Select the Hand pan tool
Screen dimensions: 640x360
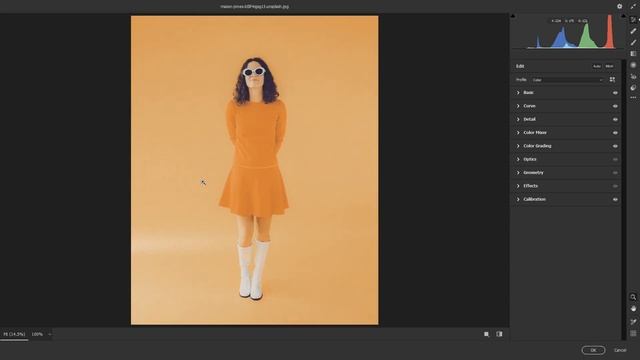pyautogui.click(x=633, y=309)
